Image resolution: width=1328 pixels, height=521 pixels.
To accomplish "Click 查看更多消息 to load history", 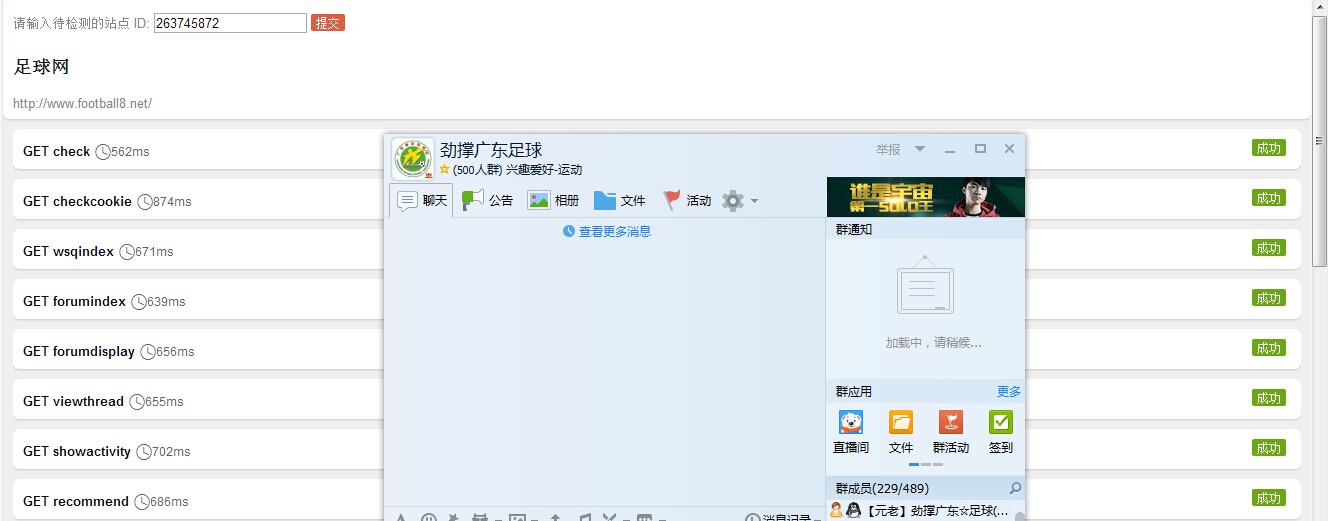I will pos(614,231).
